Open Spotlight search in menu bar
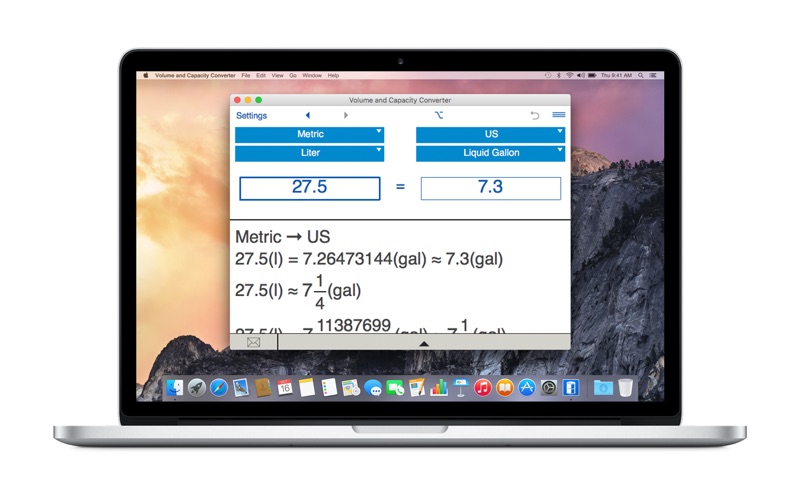Viewport: 800px width, 500px height. [x=641, y=76]
